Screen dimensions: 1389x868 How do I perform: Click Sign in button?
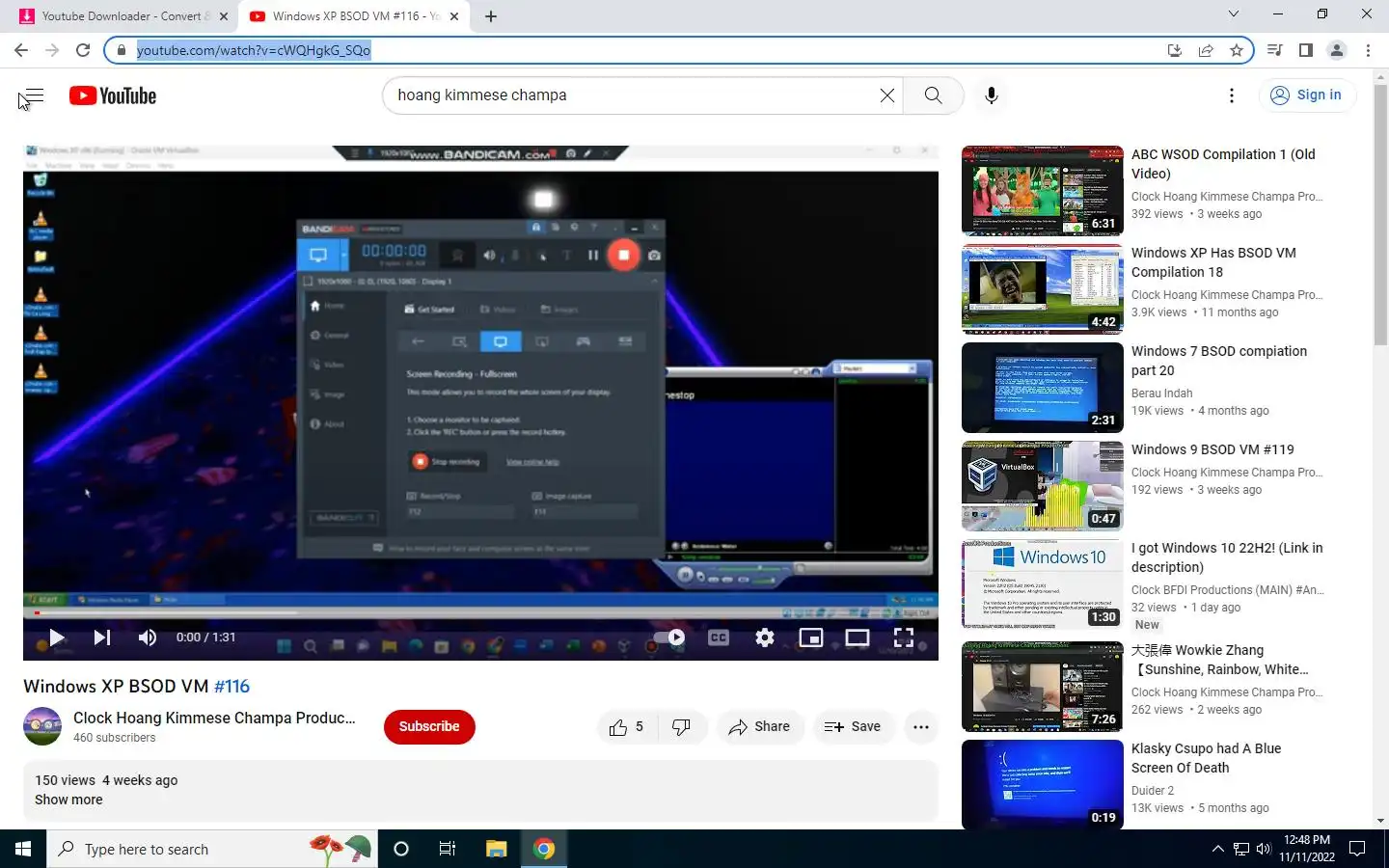1306,95
